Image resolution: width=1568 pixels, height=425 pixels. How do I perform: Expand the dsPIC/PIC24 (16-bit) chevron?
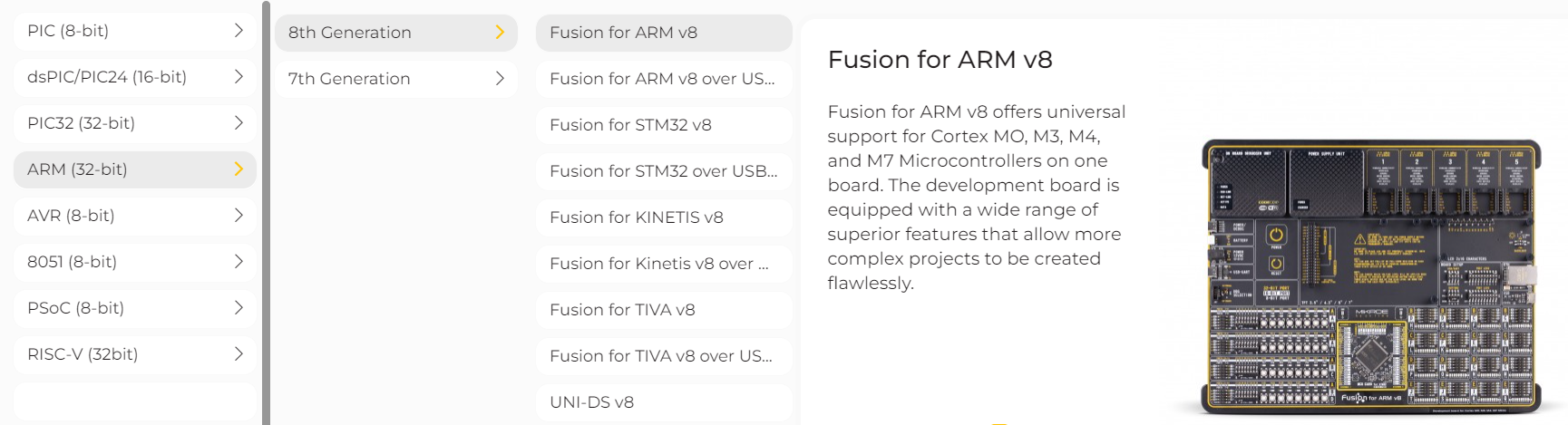pos(239,77)
